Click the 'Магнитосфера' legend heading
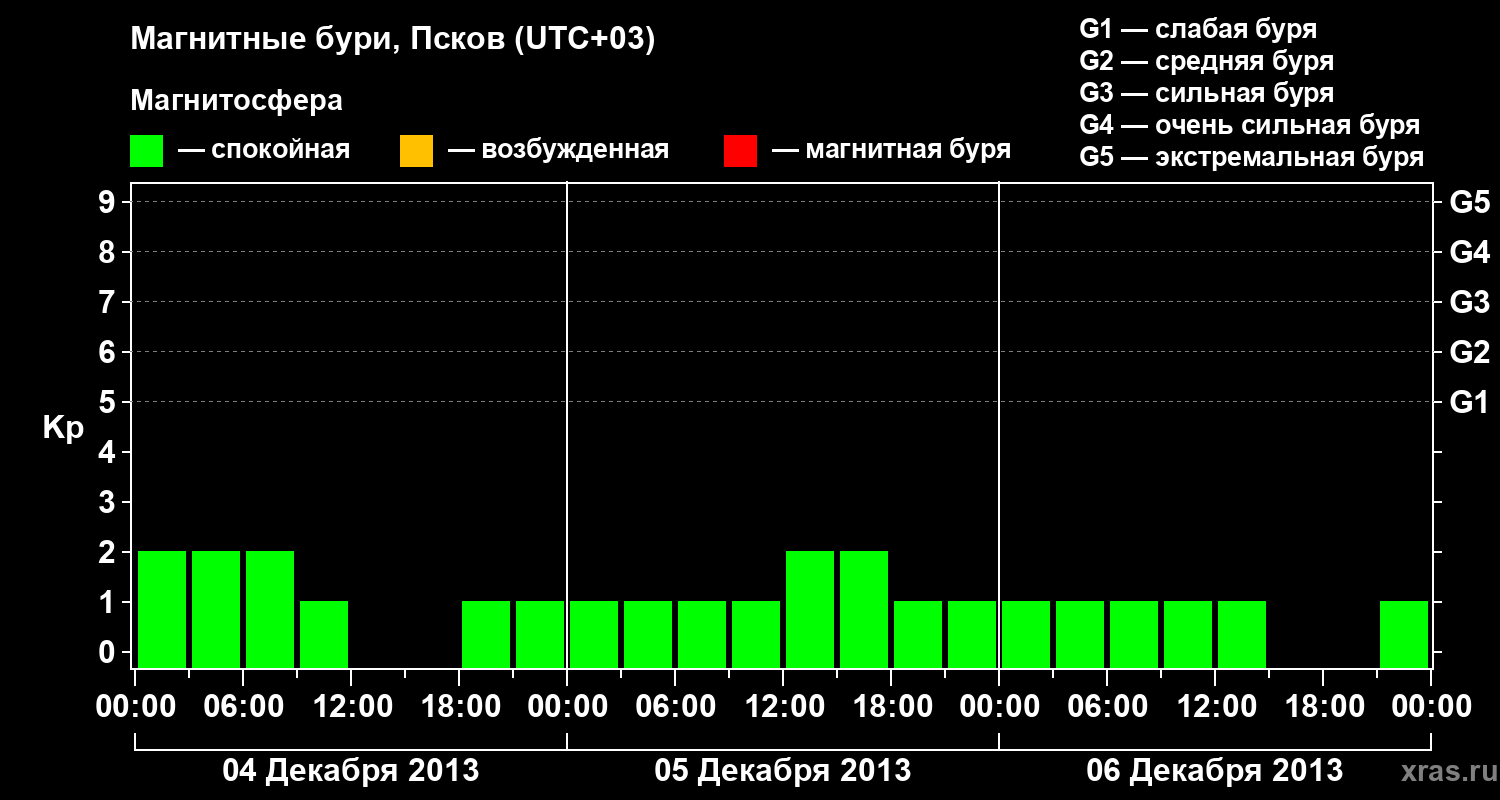1500x800 pixels. click(237, 101)
